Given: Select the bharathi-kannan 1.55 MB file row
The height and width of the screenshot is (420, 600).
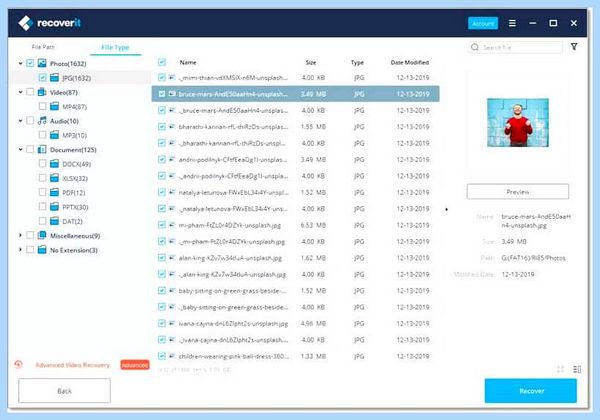Looking at the screenshot, I should (295, 127).
